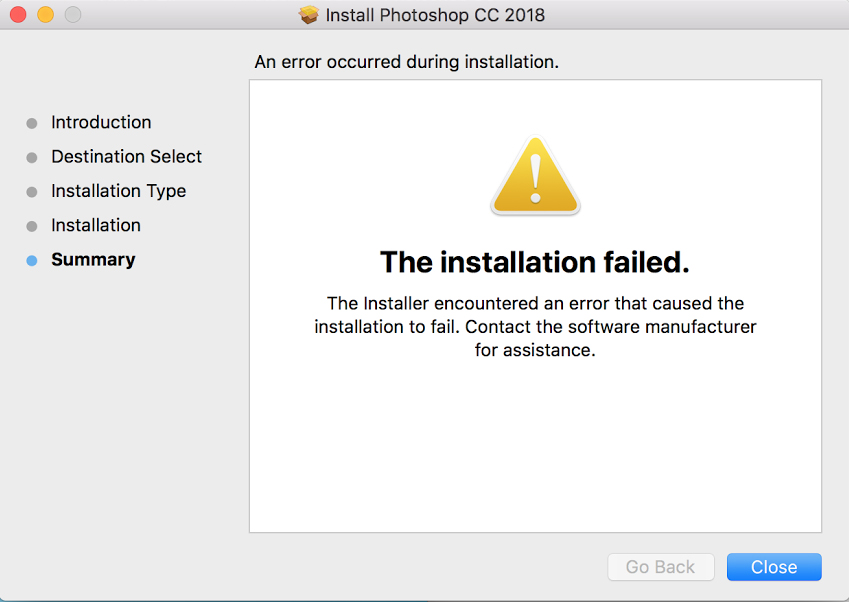Click the dot next to Destination Select
The height and width of the screenshot is (602, 849).
click(33, 157)
